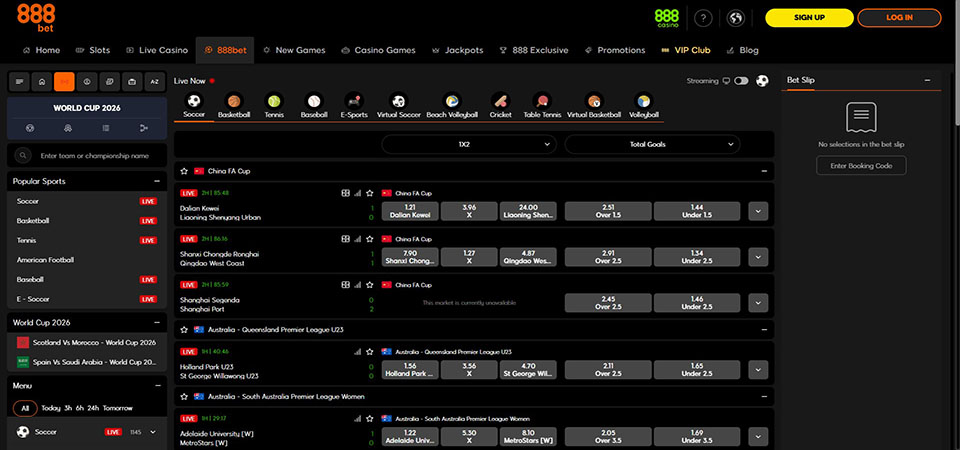960x450 pixels.
Task: Click the soccer ball icon beside Streaming toggle
Action: [762, 81]
